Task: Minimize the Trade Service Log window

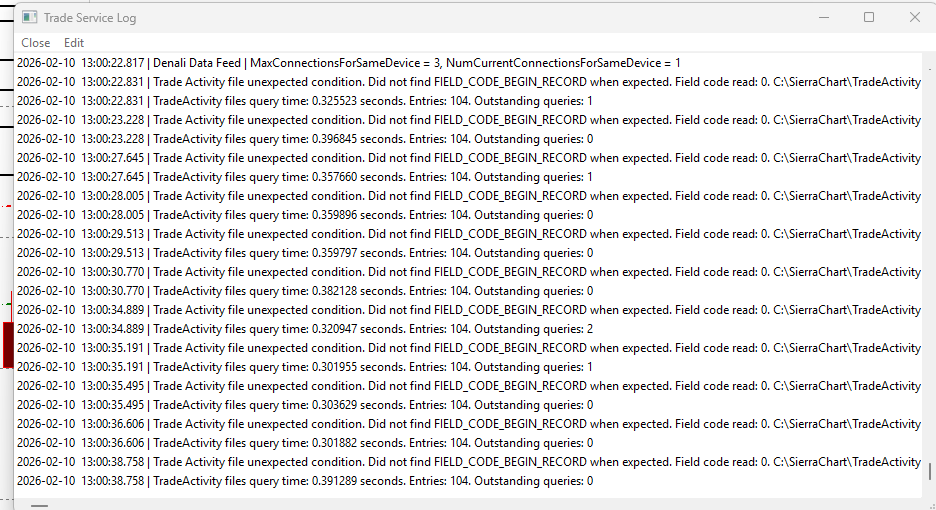Action: 824,18
